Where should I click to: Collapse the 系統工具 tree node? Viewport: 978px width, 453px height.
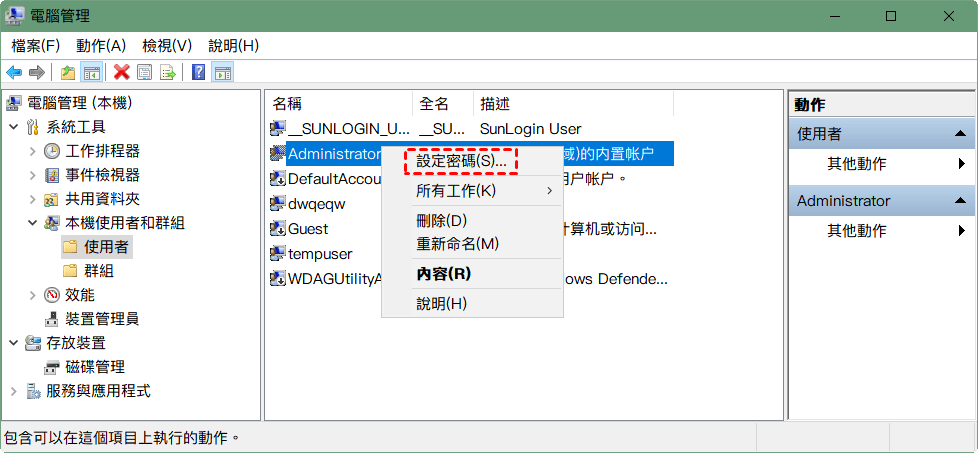point(13,127)
